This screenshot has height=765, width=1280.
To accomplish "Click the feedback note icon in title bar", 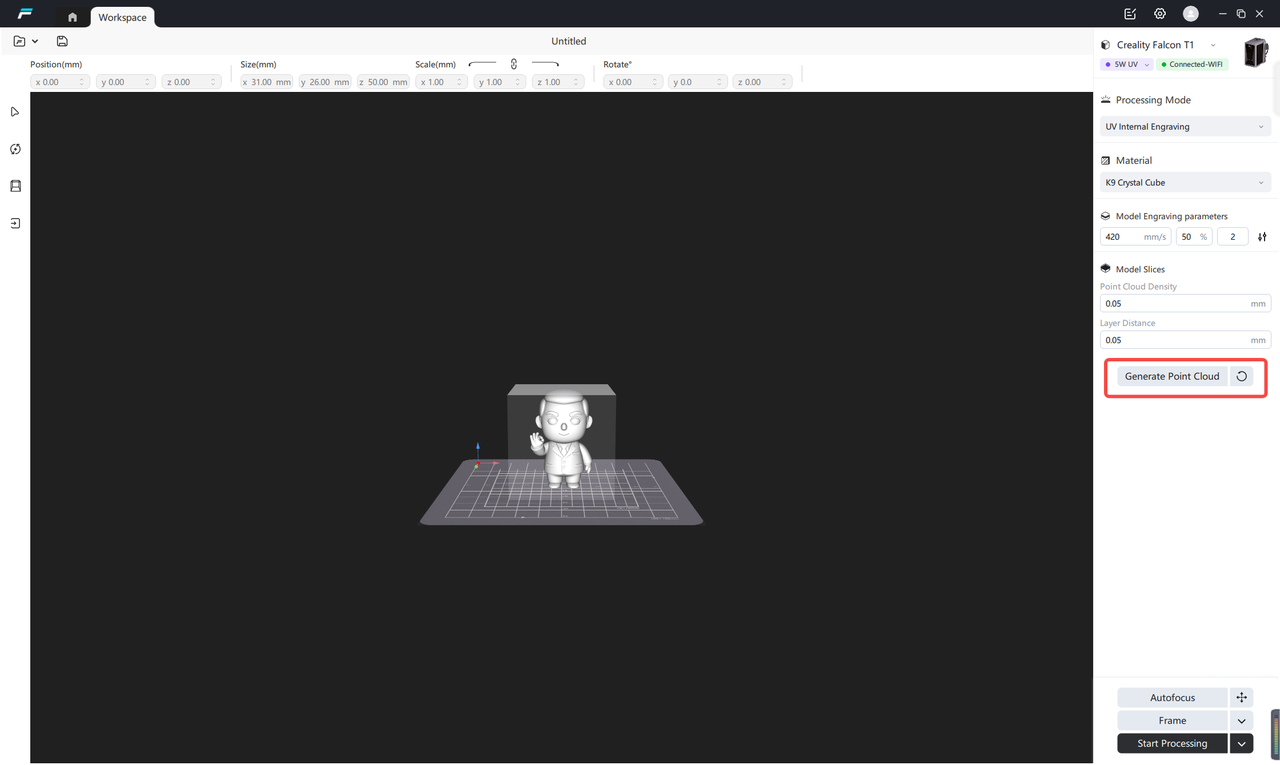I will tap(1130, 14).
